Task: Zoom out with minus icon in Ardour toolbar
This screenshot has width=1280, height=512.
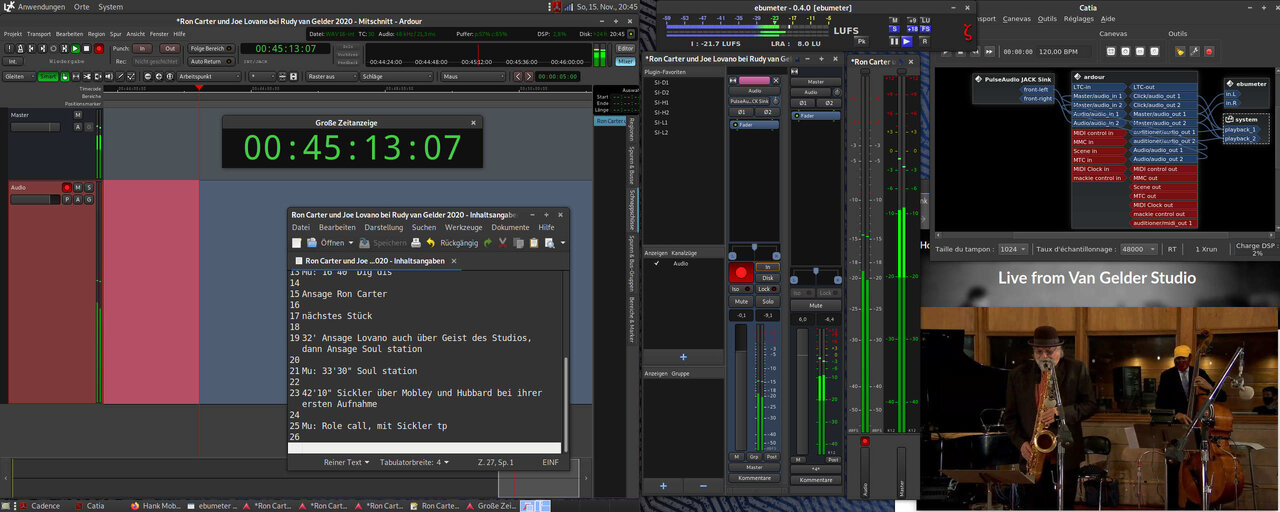Action: click(148, 76)
